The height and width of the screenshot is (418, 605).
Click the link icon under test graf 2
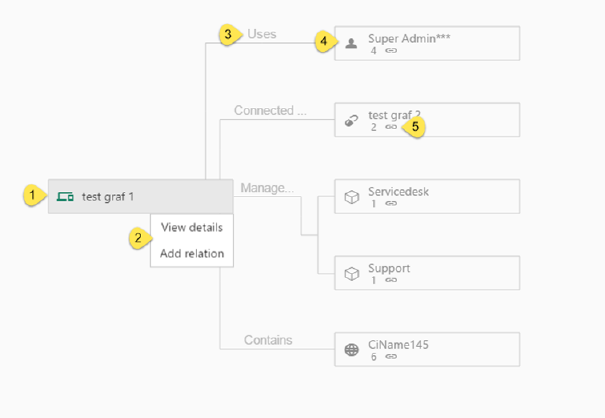(x=390, y=127)
